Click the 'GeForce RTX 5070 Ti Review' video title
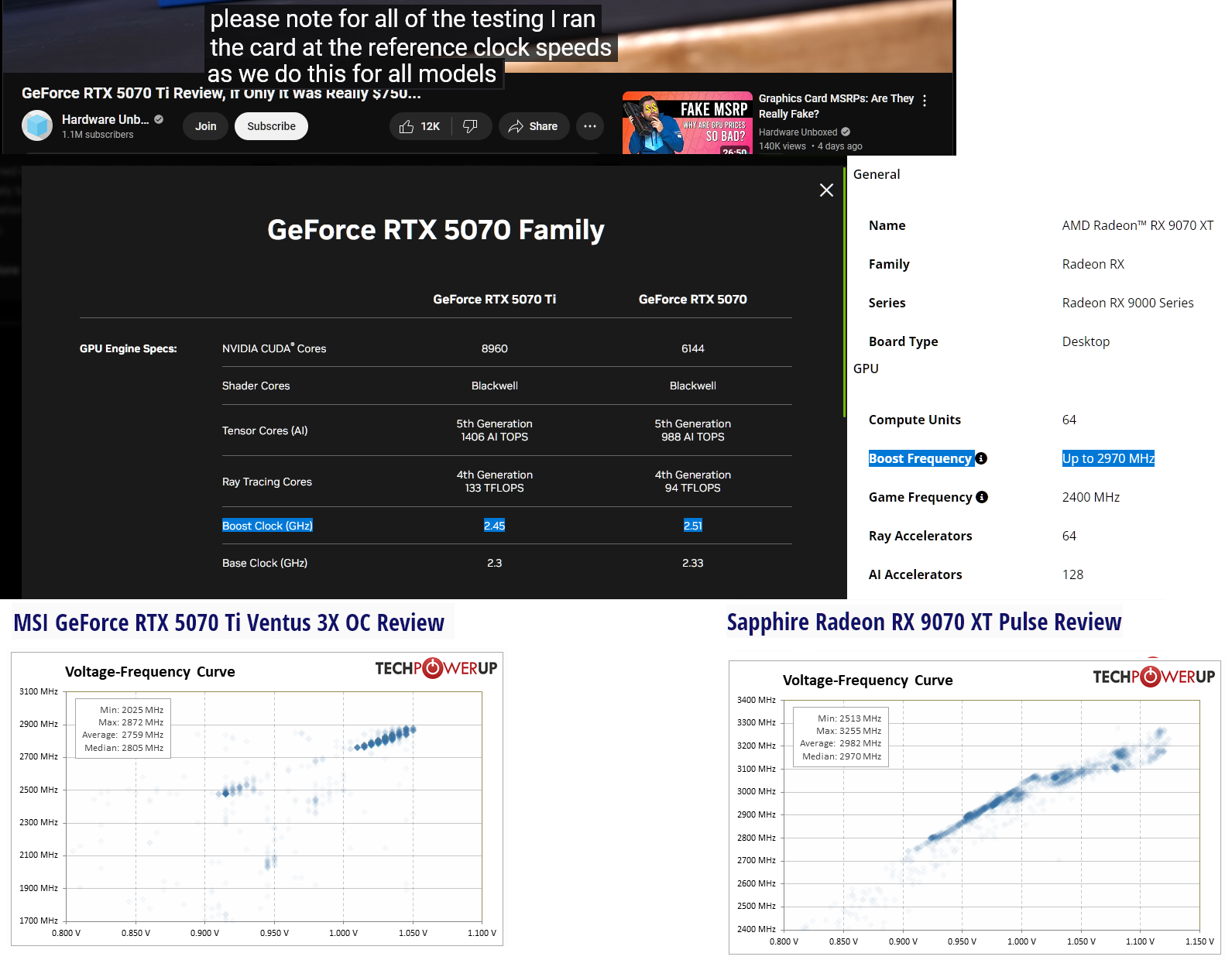The image size is (1232, 960). pos(221,94)
